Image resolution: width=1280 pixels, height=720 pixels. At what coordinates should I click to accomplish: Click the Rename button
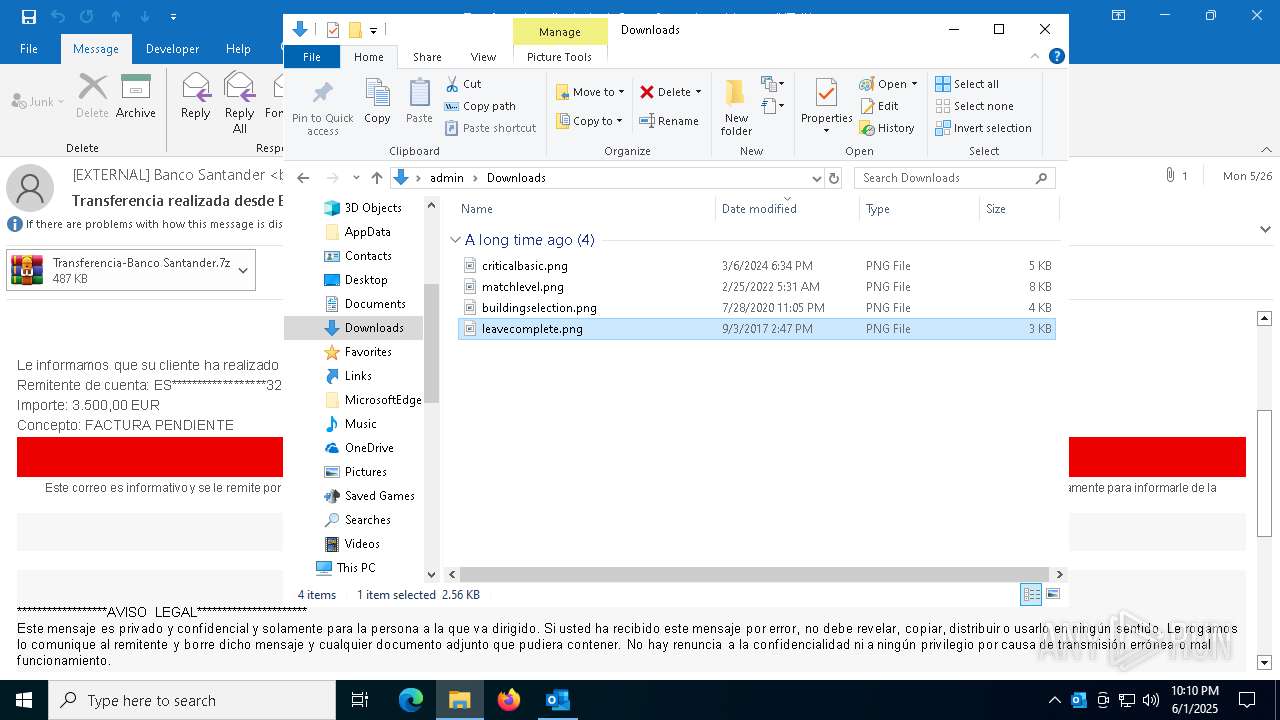pyautogui.click(x=669, y=121)
